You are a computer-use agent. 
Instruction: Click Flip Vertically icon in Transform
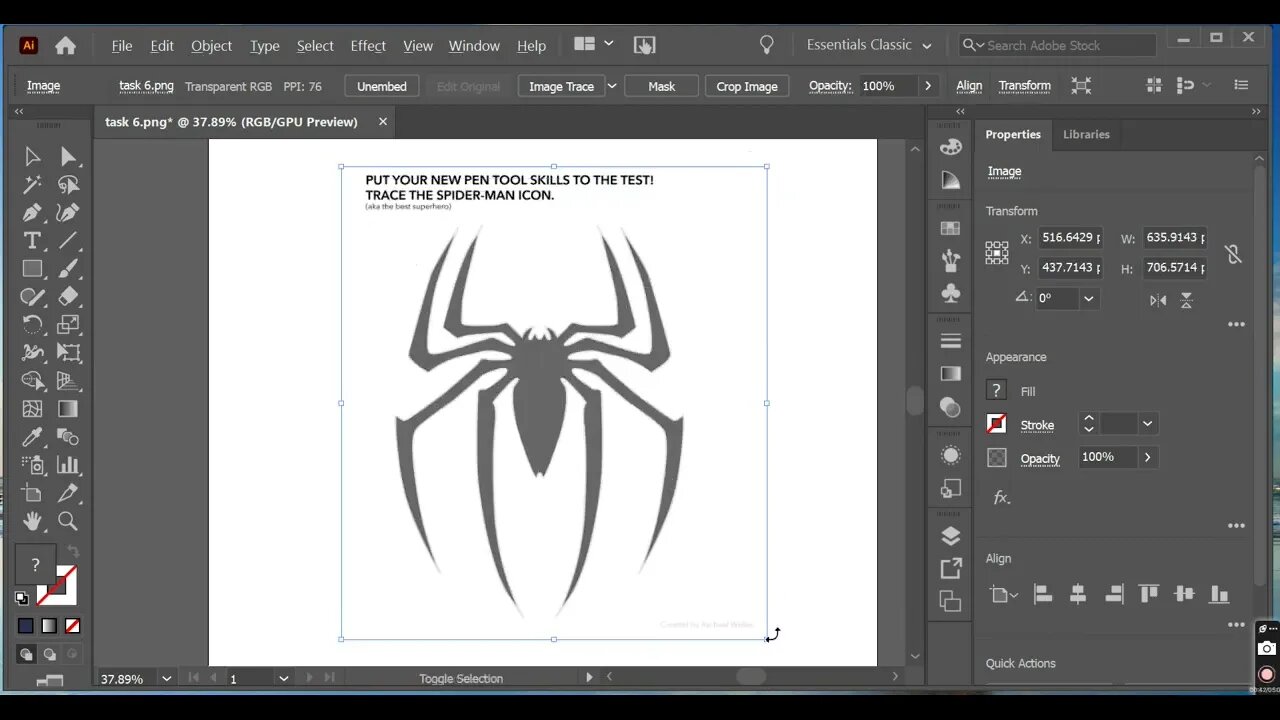point(1186,299)
